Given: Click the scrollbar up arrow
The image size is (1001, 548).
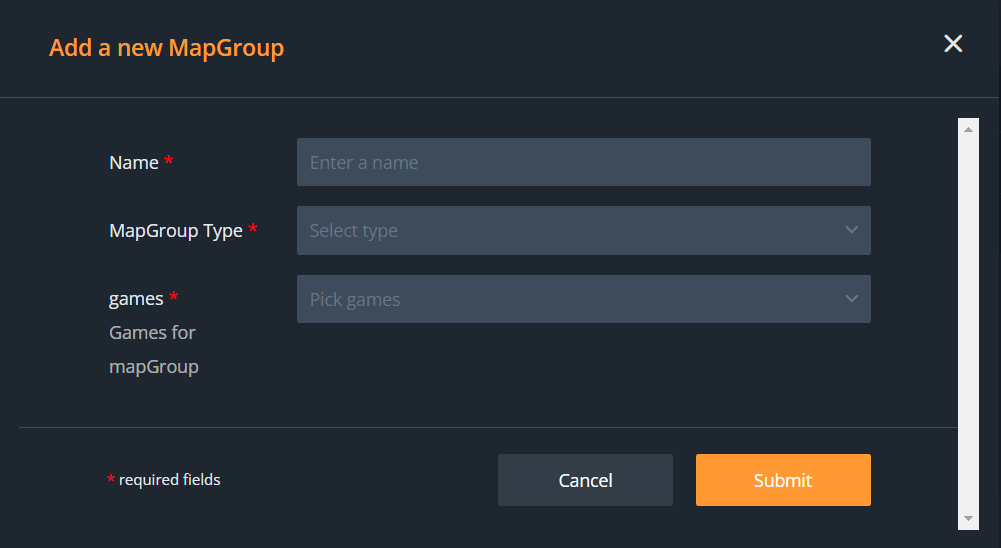Looking at the screenshot, I should pos(968,128).
